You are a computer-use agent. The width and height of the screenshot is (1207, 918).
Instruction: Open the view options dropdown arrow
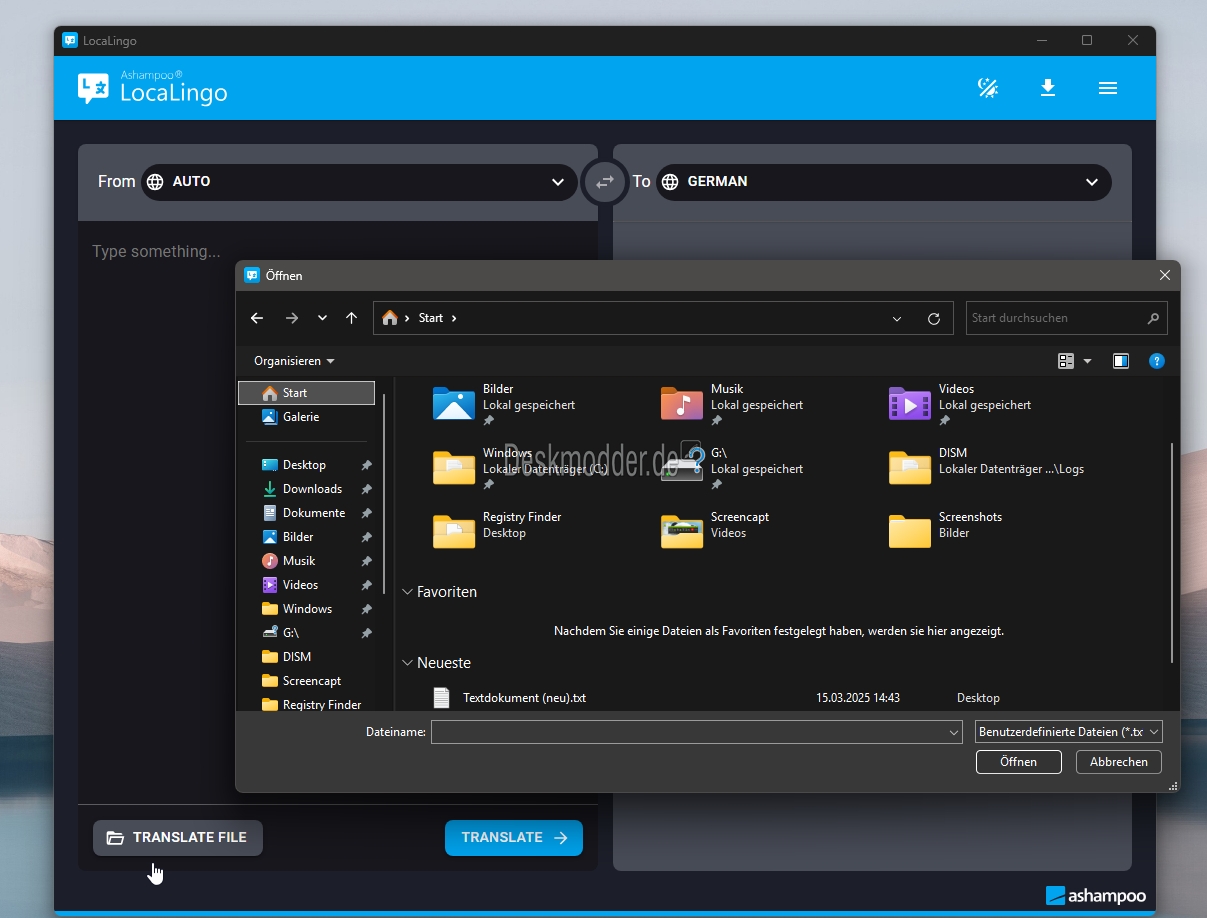(x=1087, y=361)
